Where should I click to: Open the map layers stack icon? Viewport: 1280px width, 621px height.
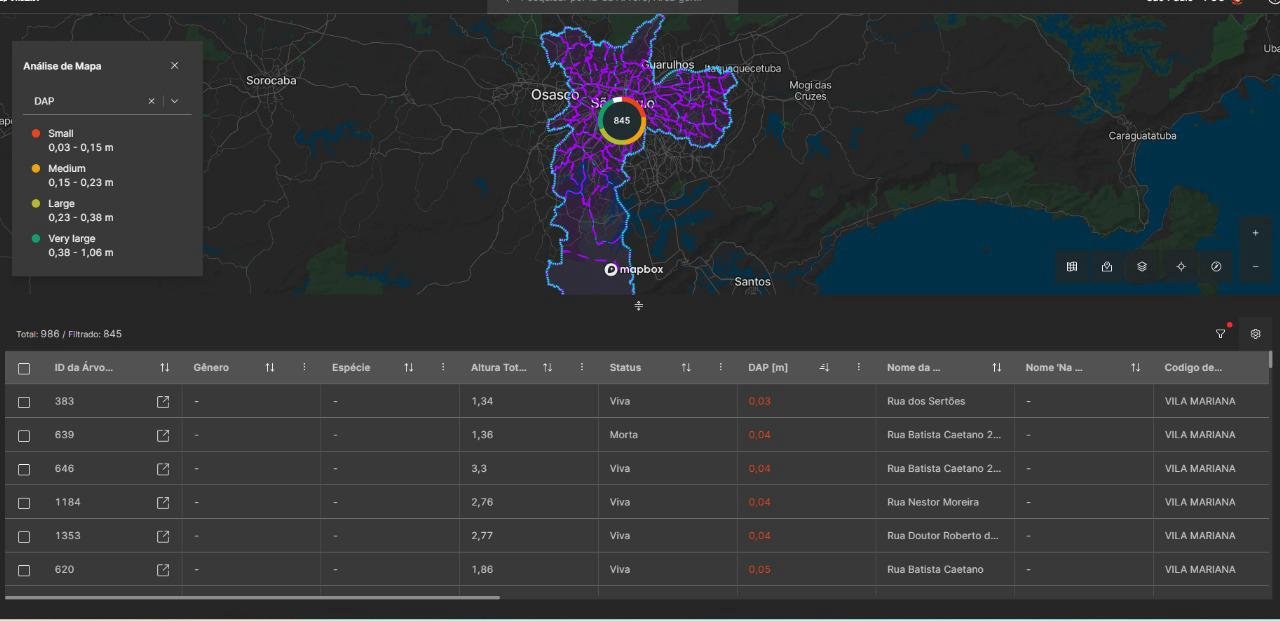click(x=1141, y=267)
